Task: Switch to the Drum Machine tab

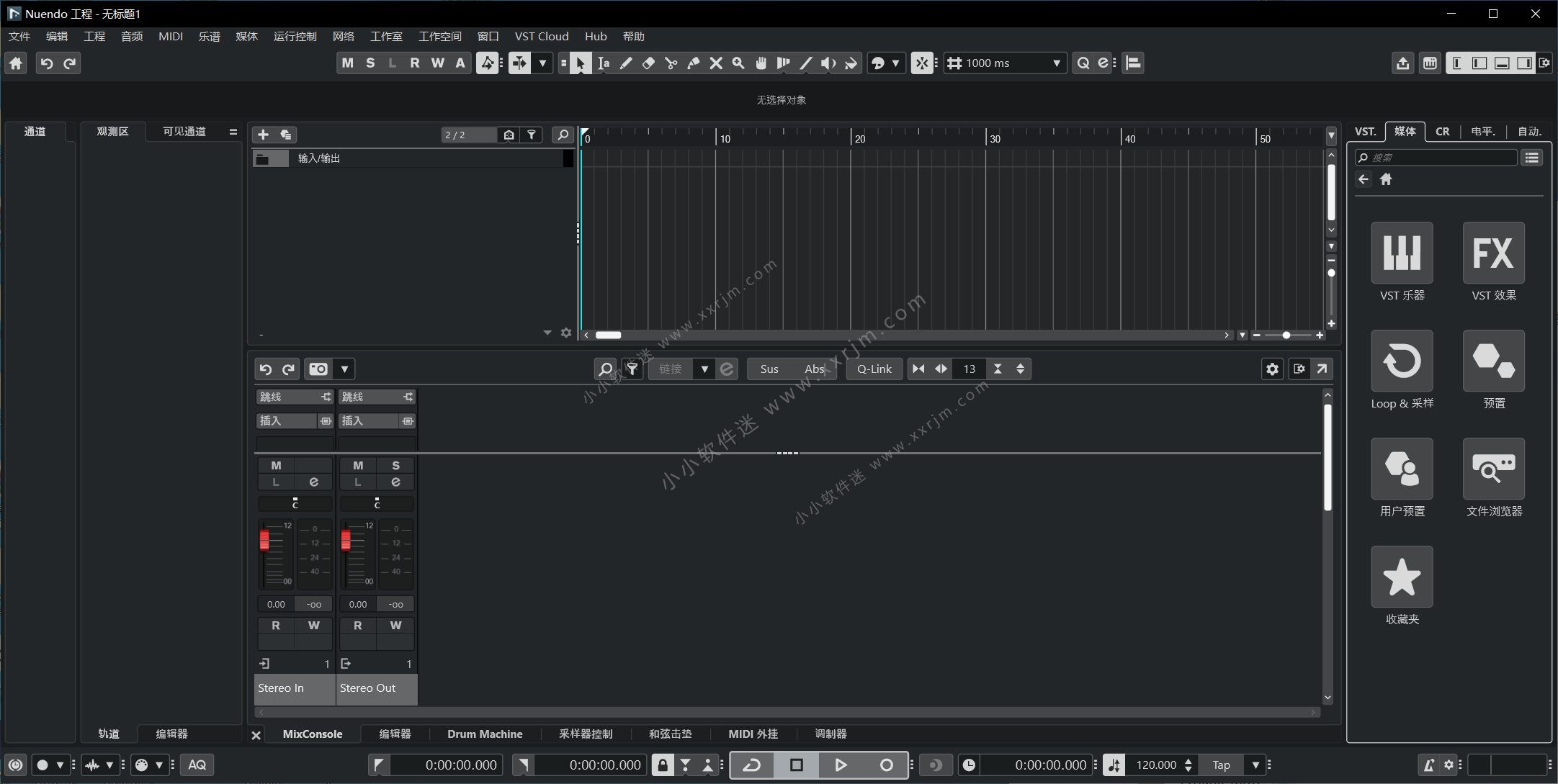Action: click(x=485, y=734)
